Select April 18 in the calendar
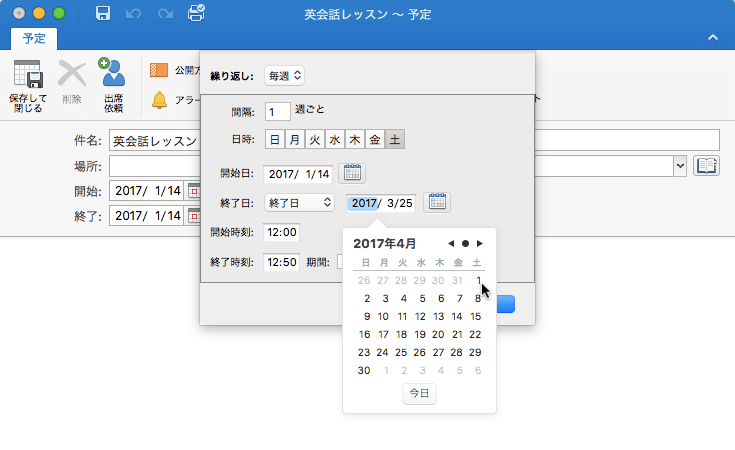The image size is (735, 450). 401,334
